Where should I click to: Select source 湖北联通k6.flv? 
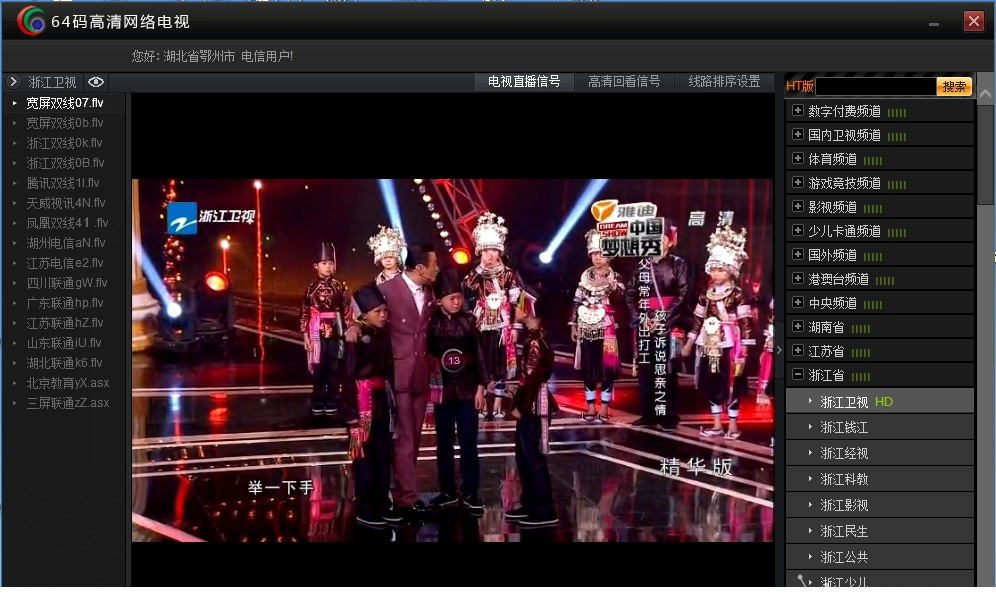(65, 363)
